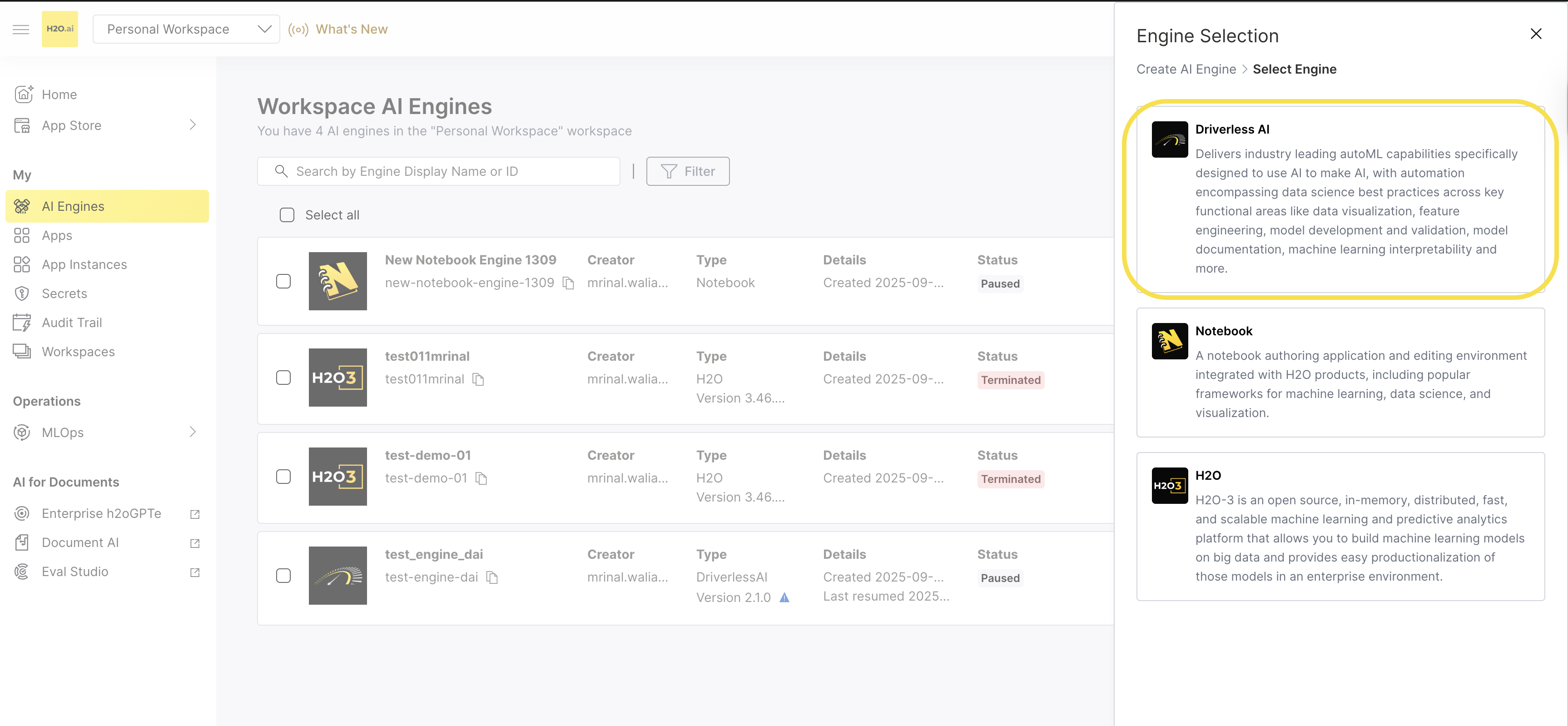Click the H2O.ai logo

(60, 29)
